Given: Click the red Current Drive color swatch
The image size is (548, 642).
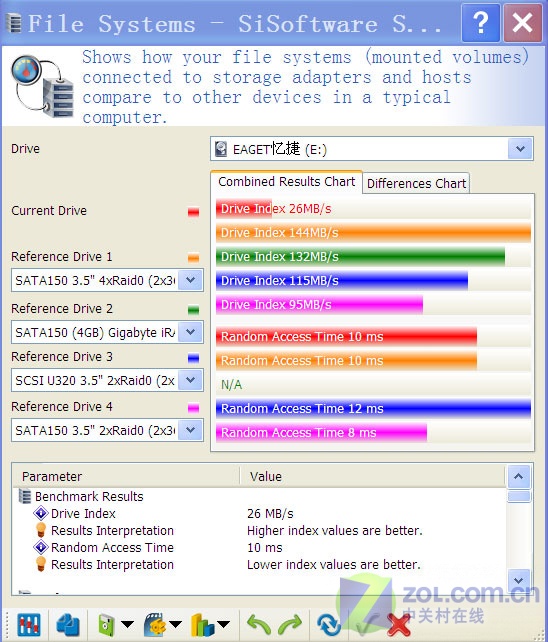Looking at the screenshot, I should click(193, 212).
